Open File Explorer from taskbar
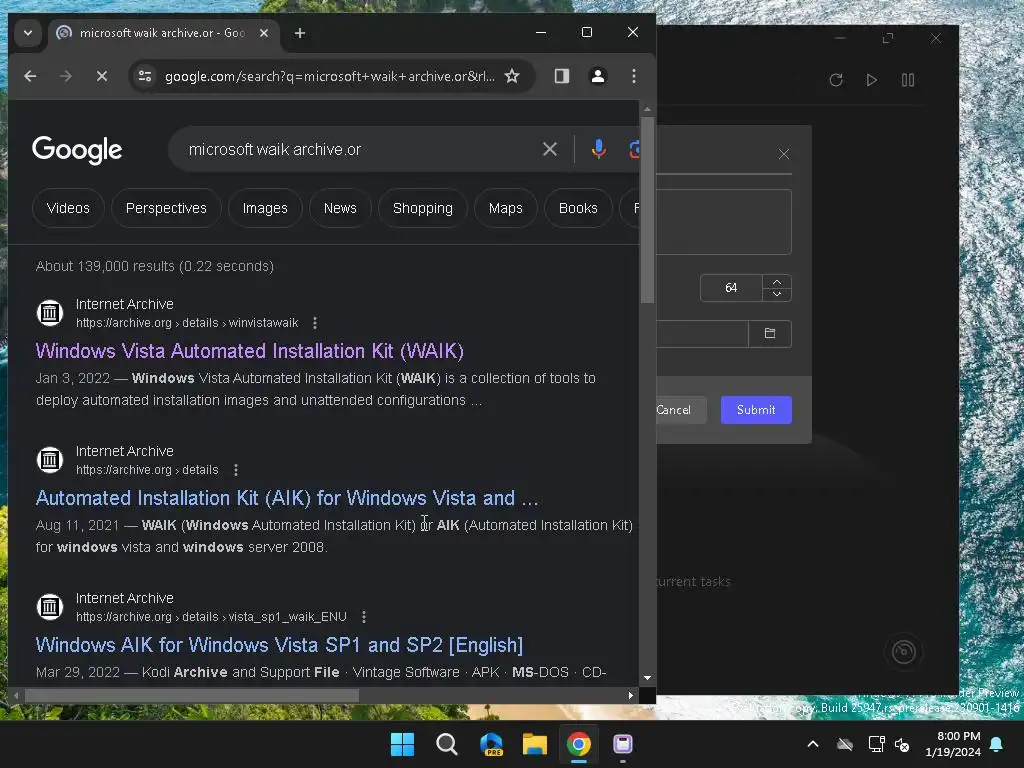 point(535,744)
